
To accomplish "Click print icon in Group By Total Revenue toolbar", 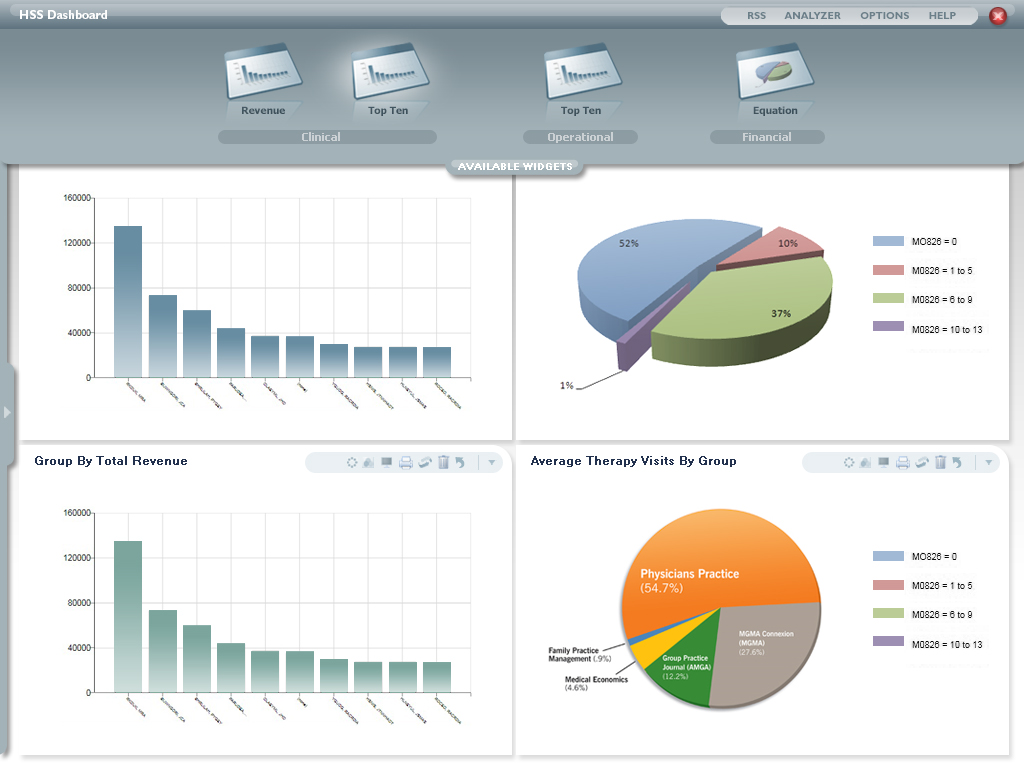I will tap(406, 462).
